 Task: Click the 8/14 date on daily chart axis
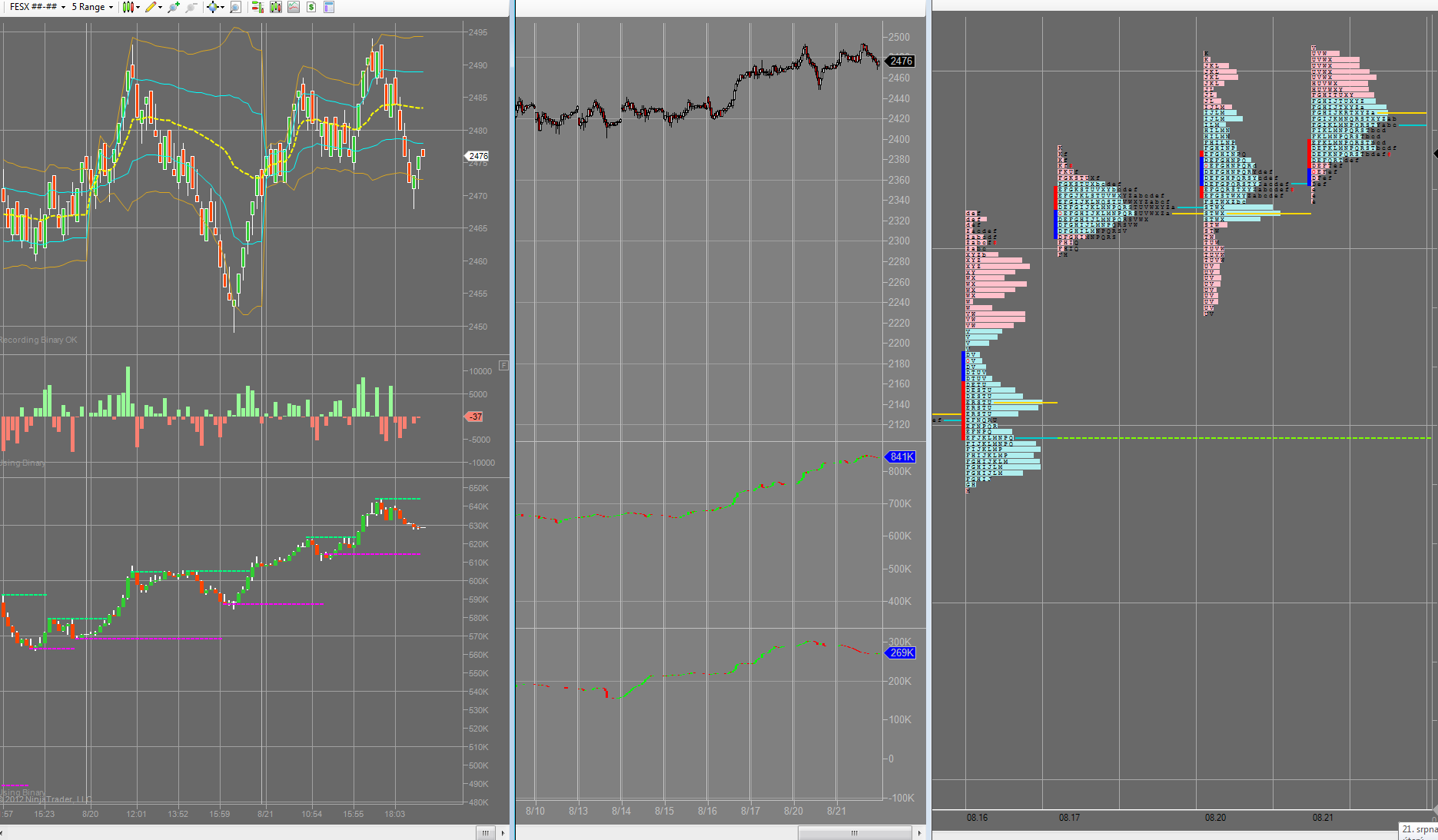pyautogui.click(x=621, y=811)
